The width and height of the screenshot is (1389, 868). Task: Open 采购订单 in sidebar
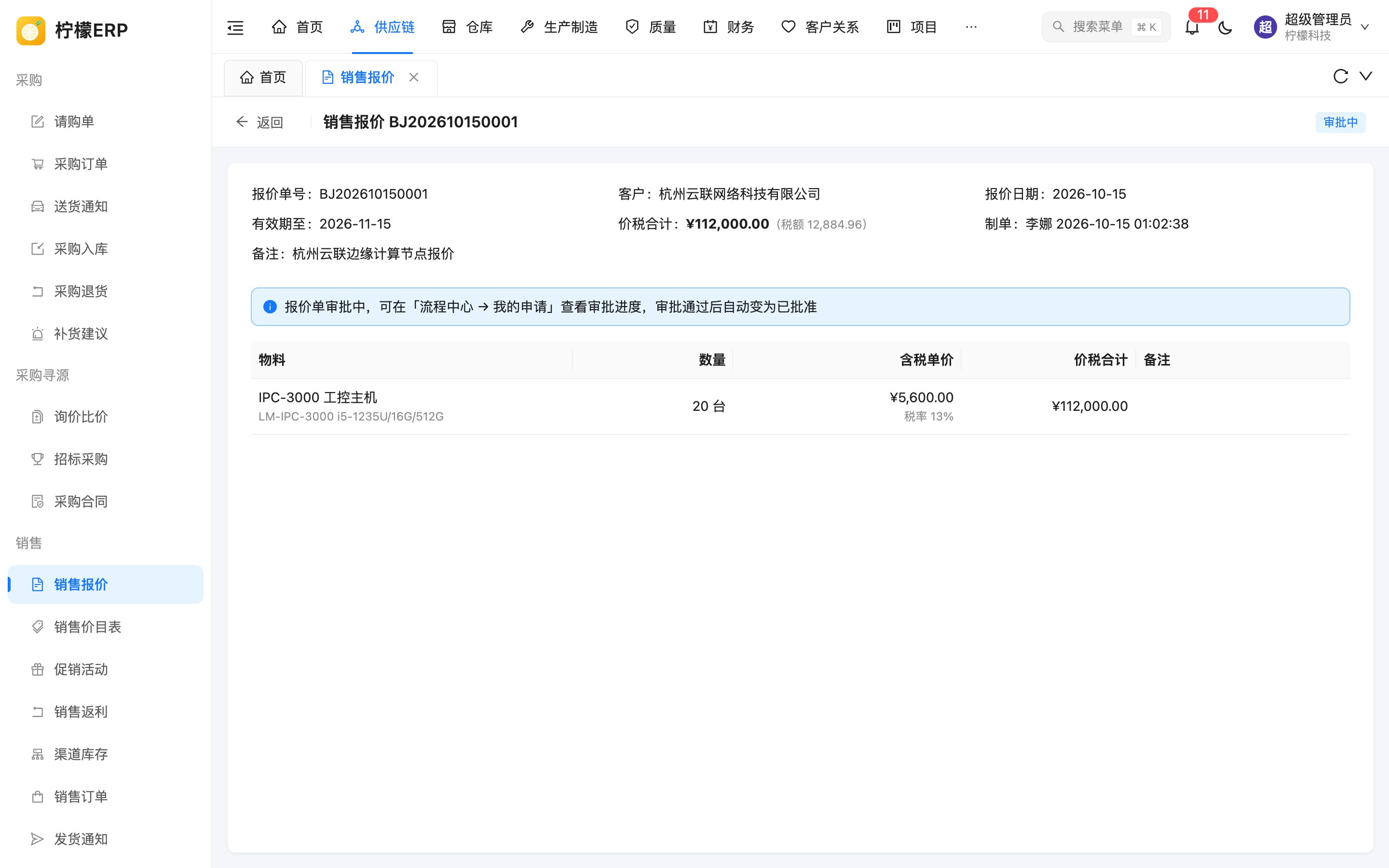(106, 164)
